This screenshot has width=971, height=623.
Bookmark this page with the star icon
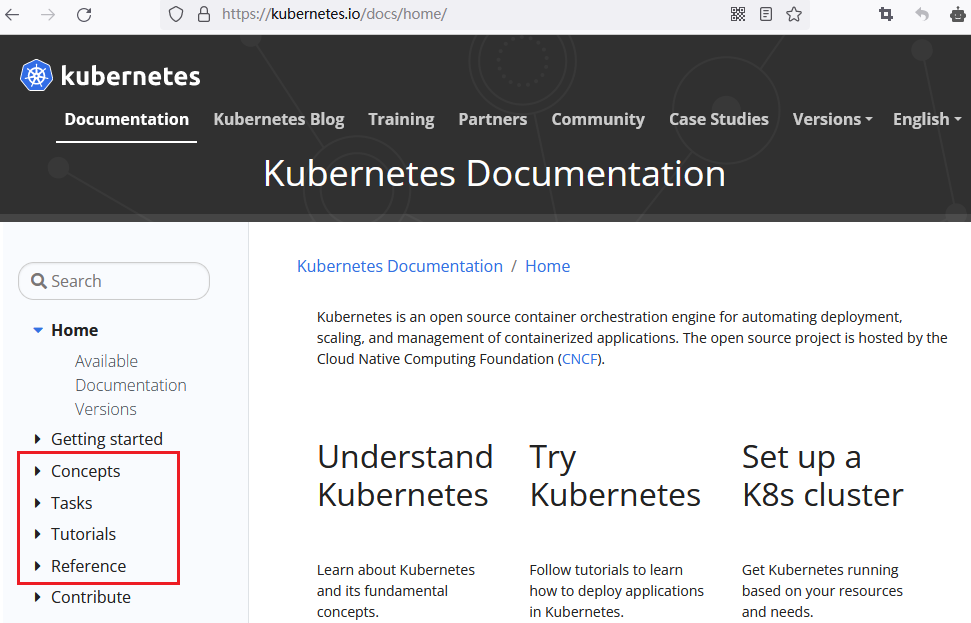click(794, 14)
